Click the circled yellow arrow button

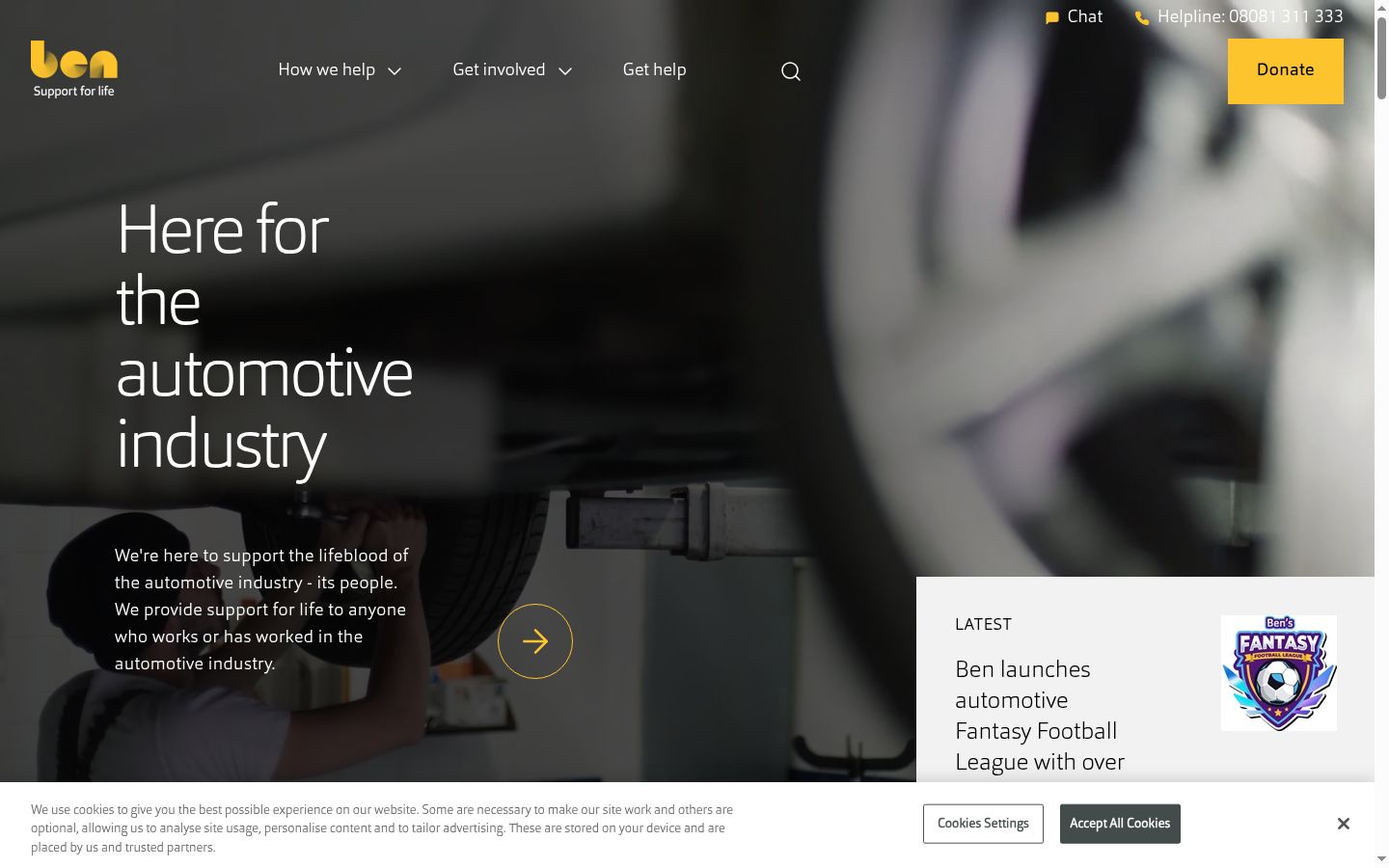point(535,641)
